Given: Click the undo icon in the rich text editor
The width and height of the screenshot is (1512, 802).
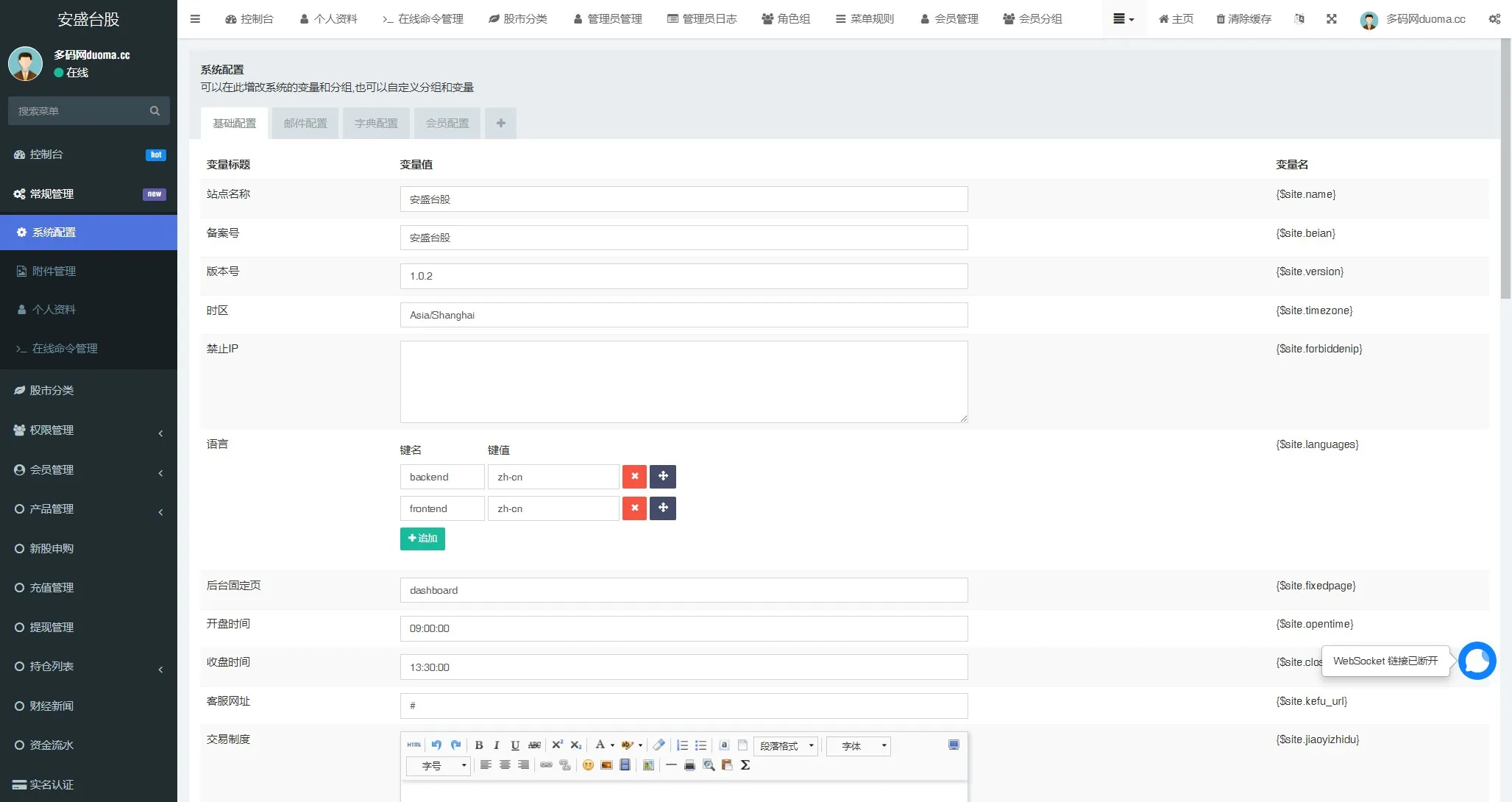Looking at the screenshot, I should pyautogui.click(x=436, y=745).
